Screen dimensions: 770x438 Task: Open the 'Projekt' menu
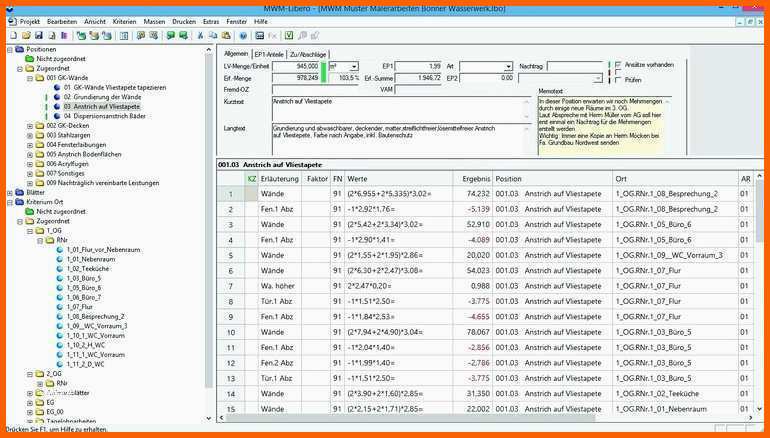click(x=29, y=22)
